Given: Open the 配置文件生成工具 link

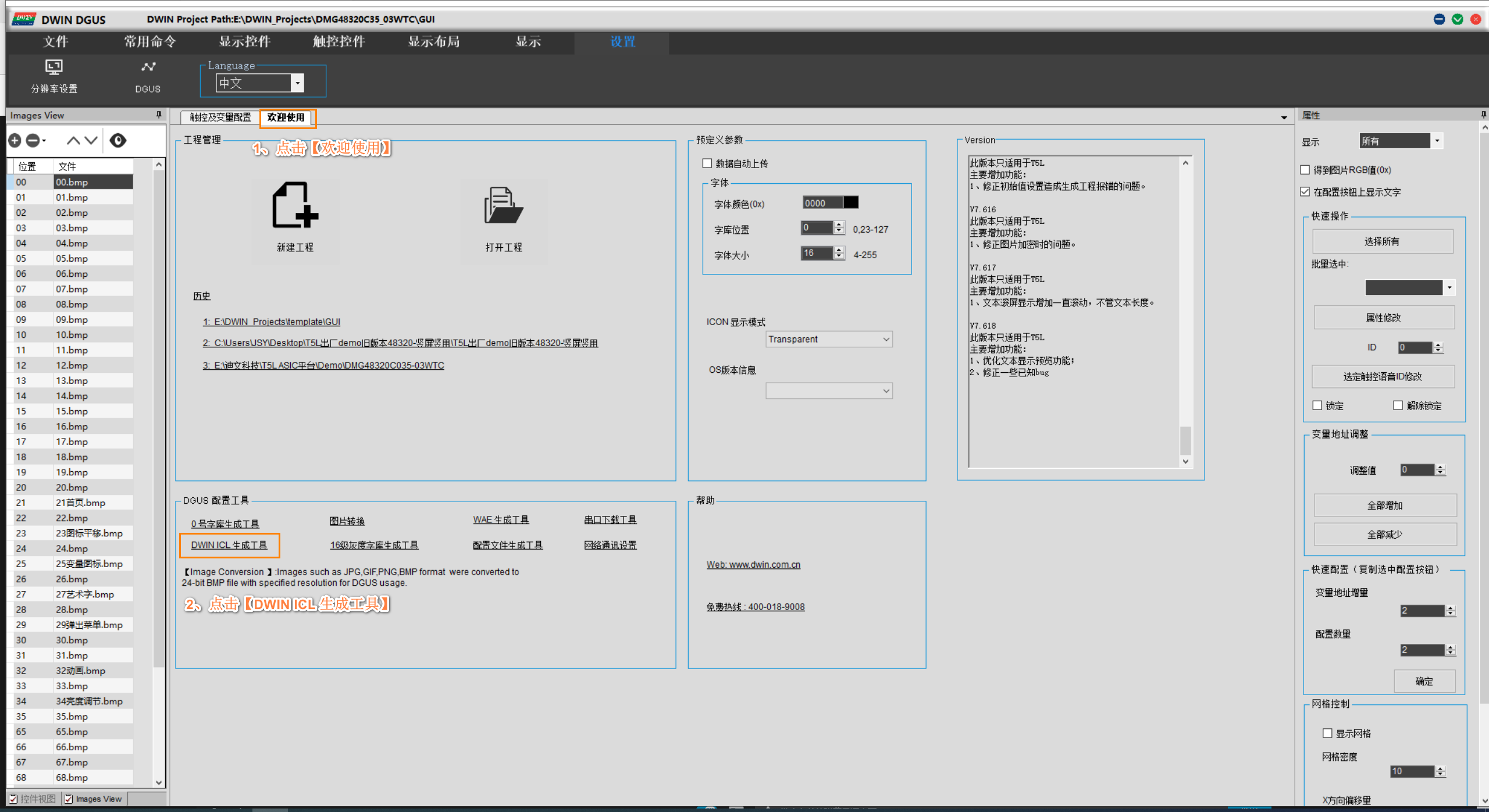Looking at the screenshot, I should coord(508,545).
